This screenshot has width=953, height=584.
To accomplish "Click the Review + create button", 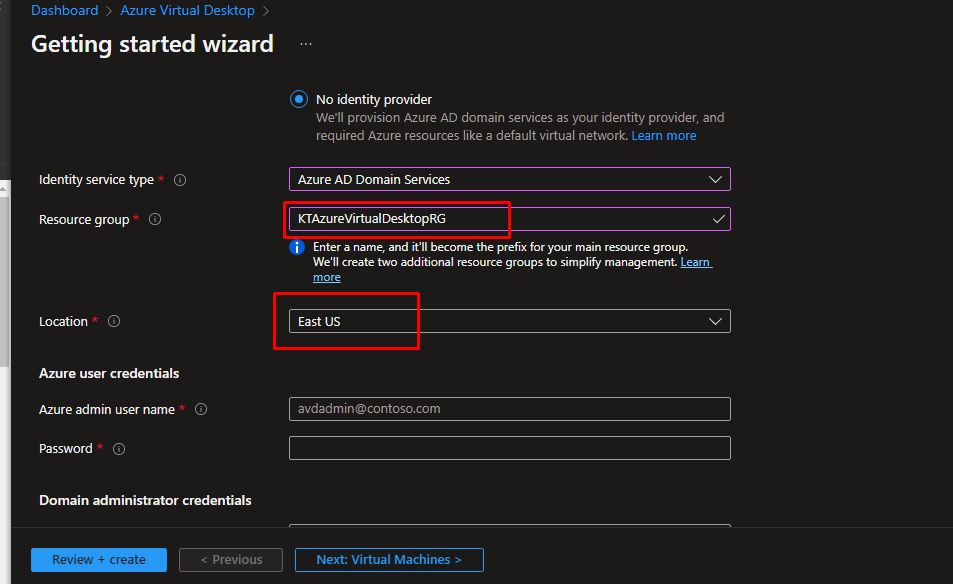I will click(x=99, y=560).
